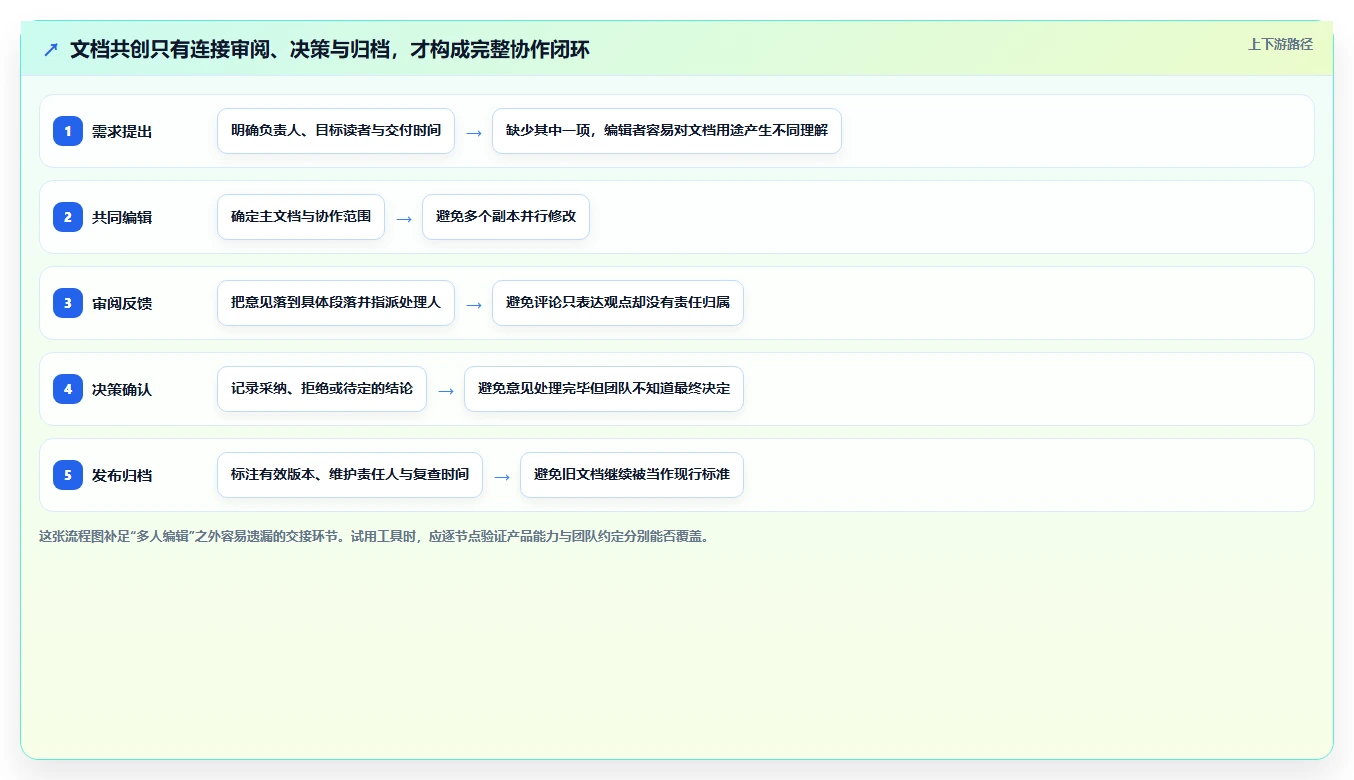Select the 审阅反馈 step label
This screenshot has width=1354, height=780.
coord(122,303)
